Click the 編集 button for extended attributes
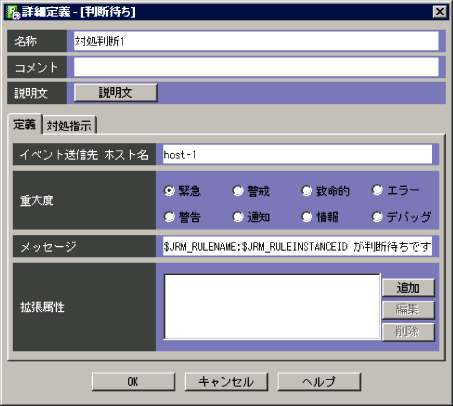Viewport: 453px width, 406px height. 408,310
